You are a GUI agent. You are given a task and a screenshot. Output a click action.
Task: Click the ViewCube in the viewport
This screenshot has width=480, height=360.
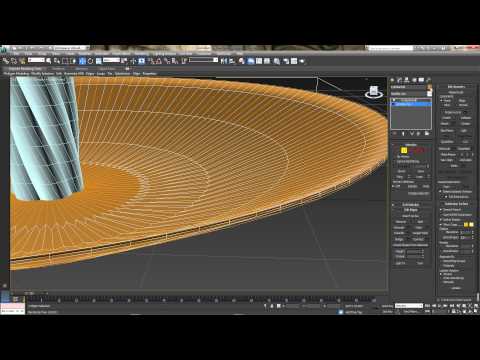pyautogui.click(x=374, y=92)
